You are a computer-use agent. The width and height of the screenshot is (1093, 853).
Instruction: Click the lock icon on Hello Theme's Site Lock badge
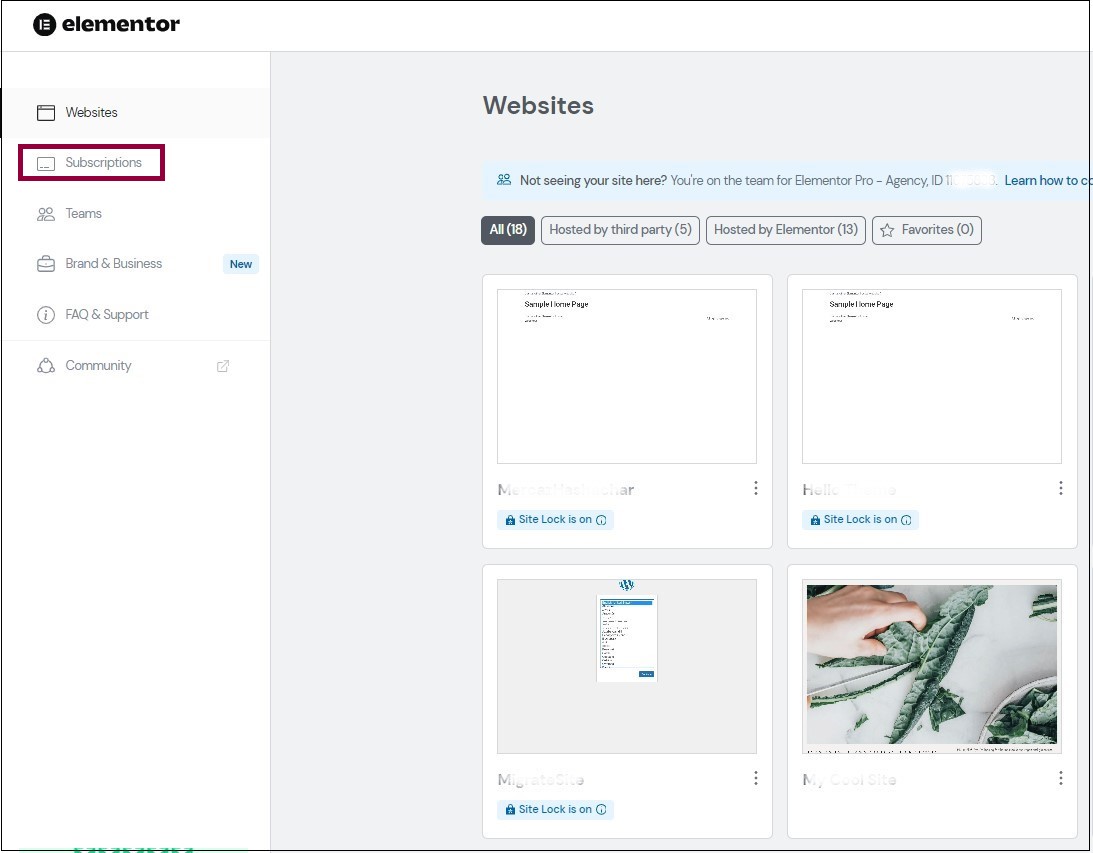tap(815, 519)
